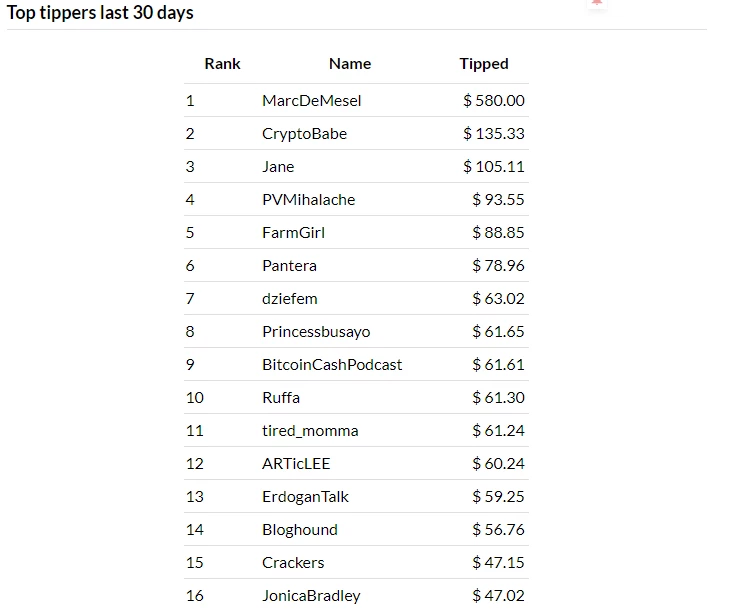Open Pantera's user page

(289, 266)
